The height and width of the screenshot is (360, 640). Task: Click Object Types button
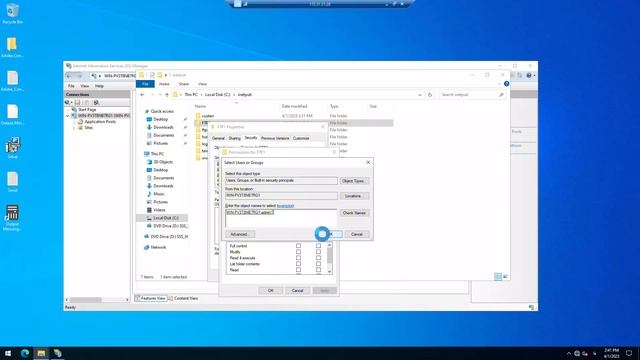(x=354, y=181)
